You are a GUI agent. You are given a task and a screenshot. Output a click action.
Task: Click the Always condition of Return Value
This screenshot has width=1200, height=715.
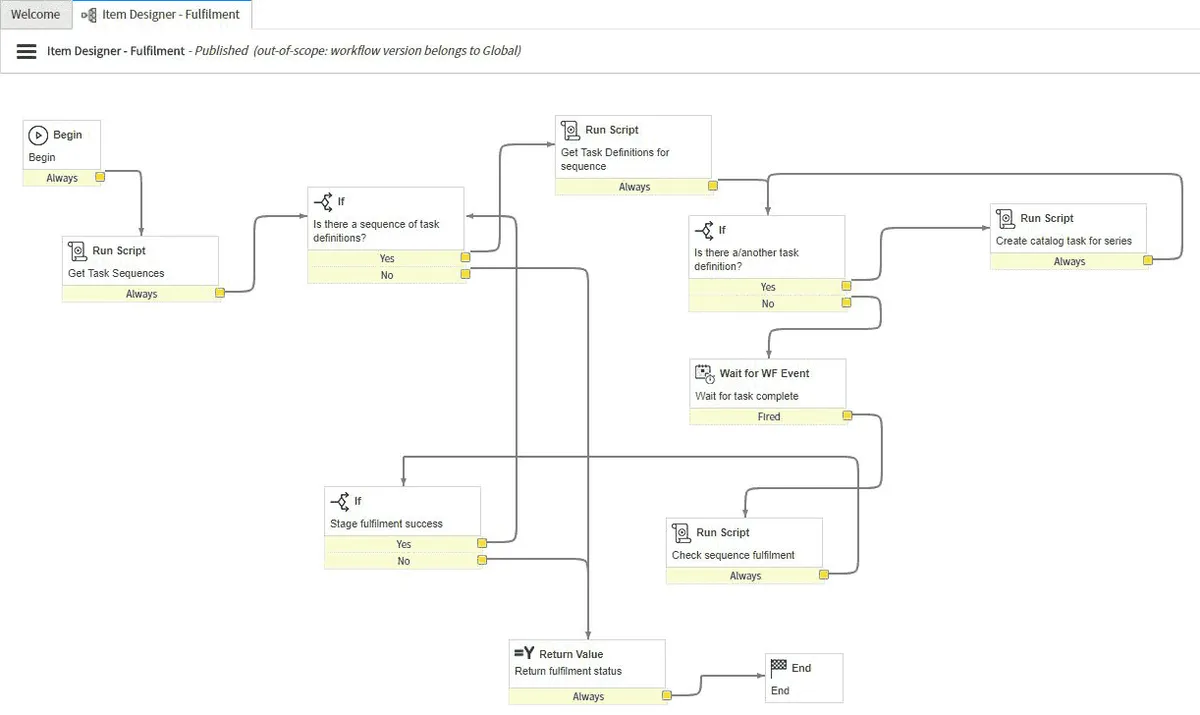pos(587,696)
